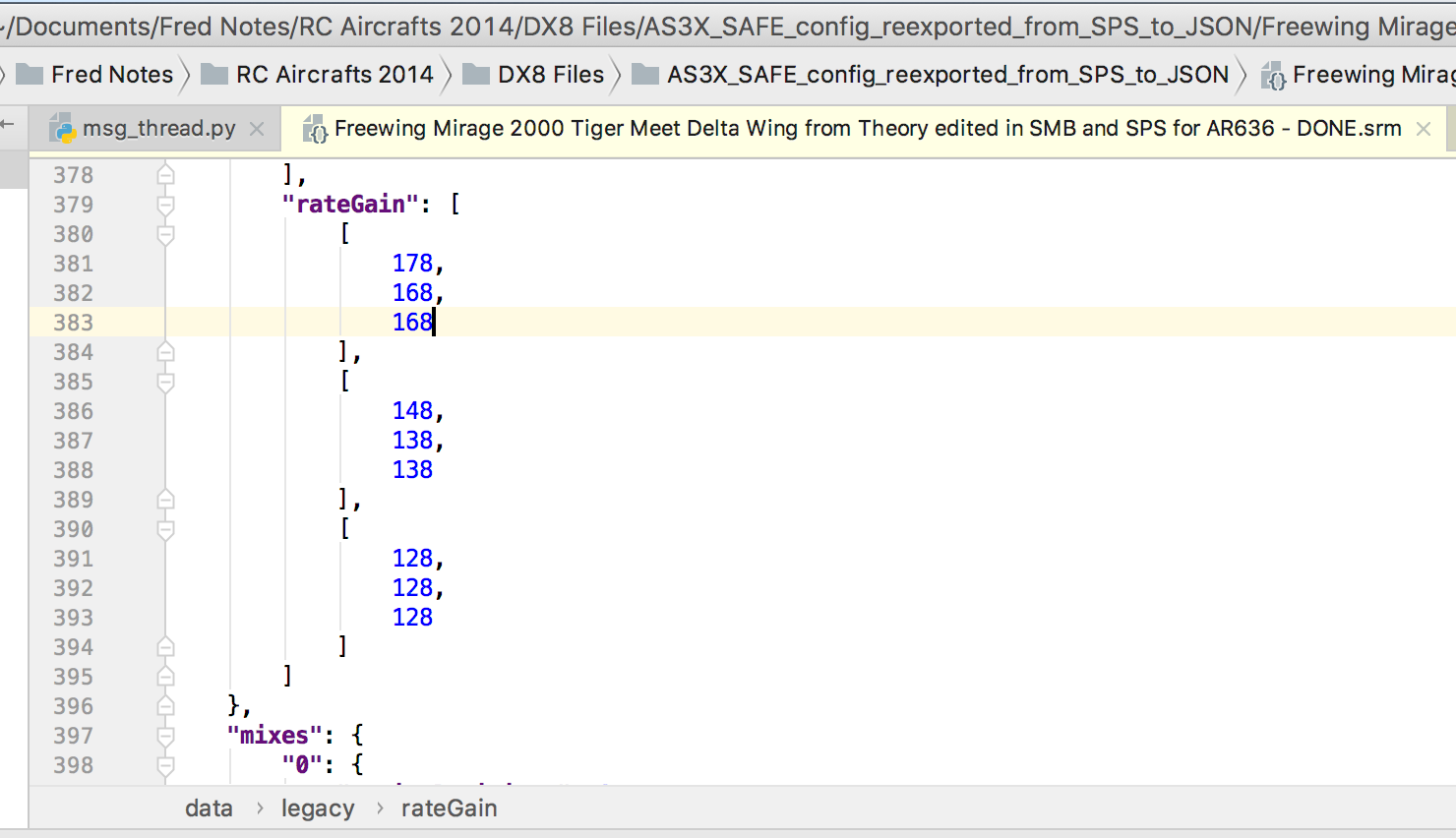Click the left arrow beside the editor tabs
Viewport: 1456px width, 838px height.
coord(8,125)
